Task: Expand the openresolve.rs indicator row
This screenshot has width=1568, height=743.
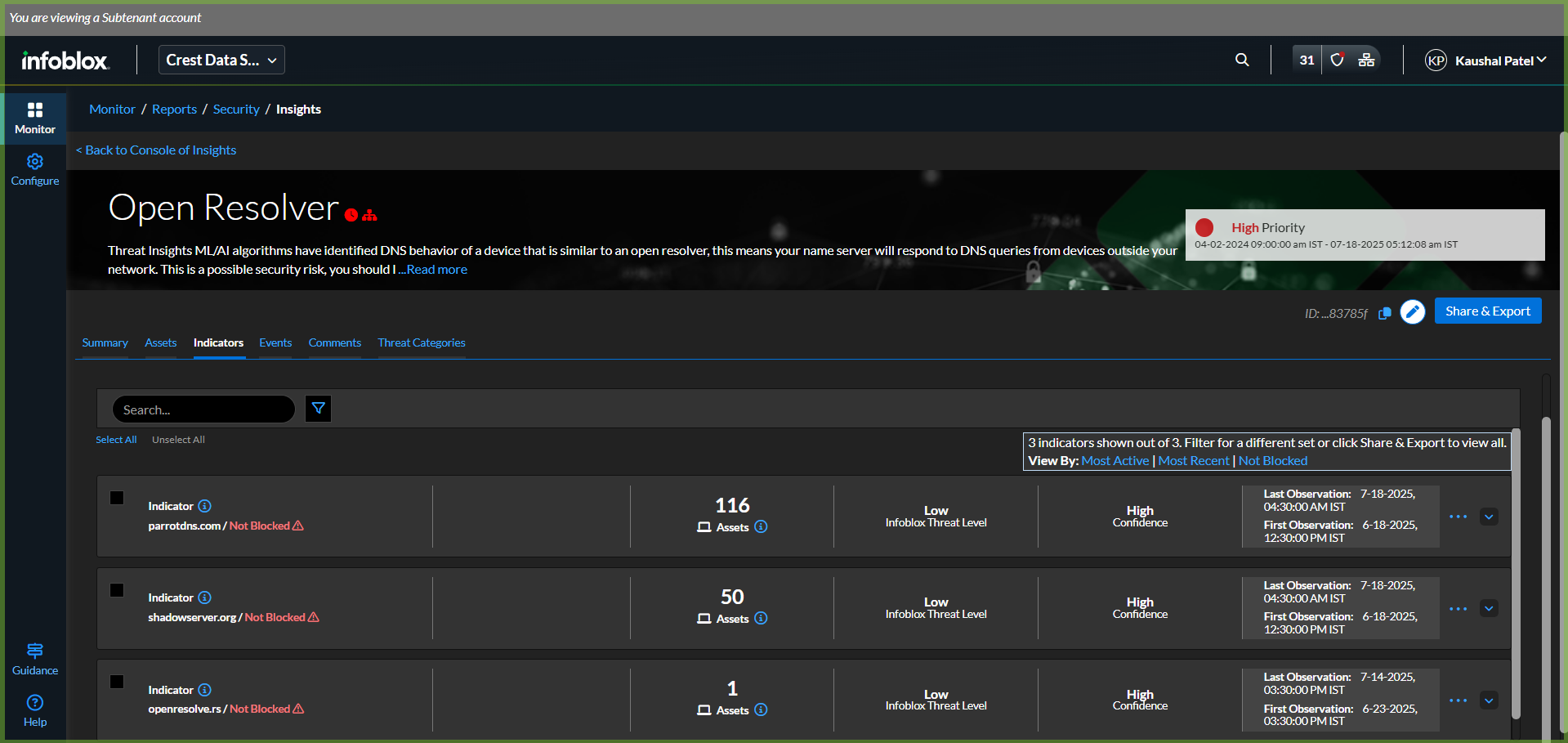Action: coord(1489,700)
